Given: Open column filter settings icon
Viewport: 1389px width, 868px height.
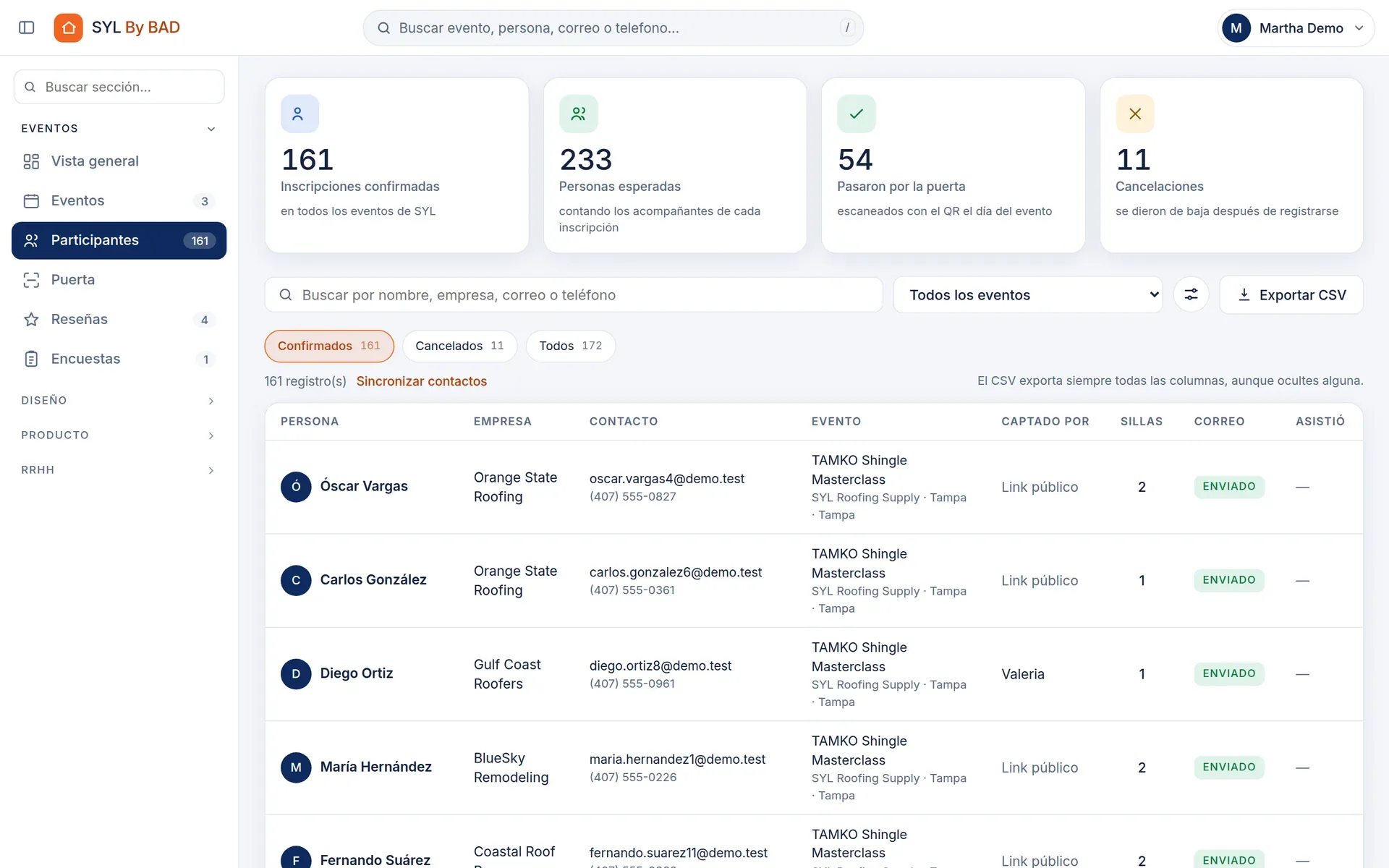Looking at the screenshot, I should (x=1191, y=294).
